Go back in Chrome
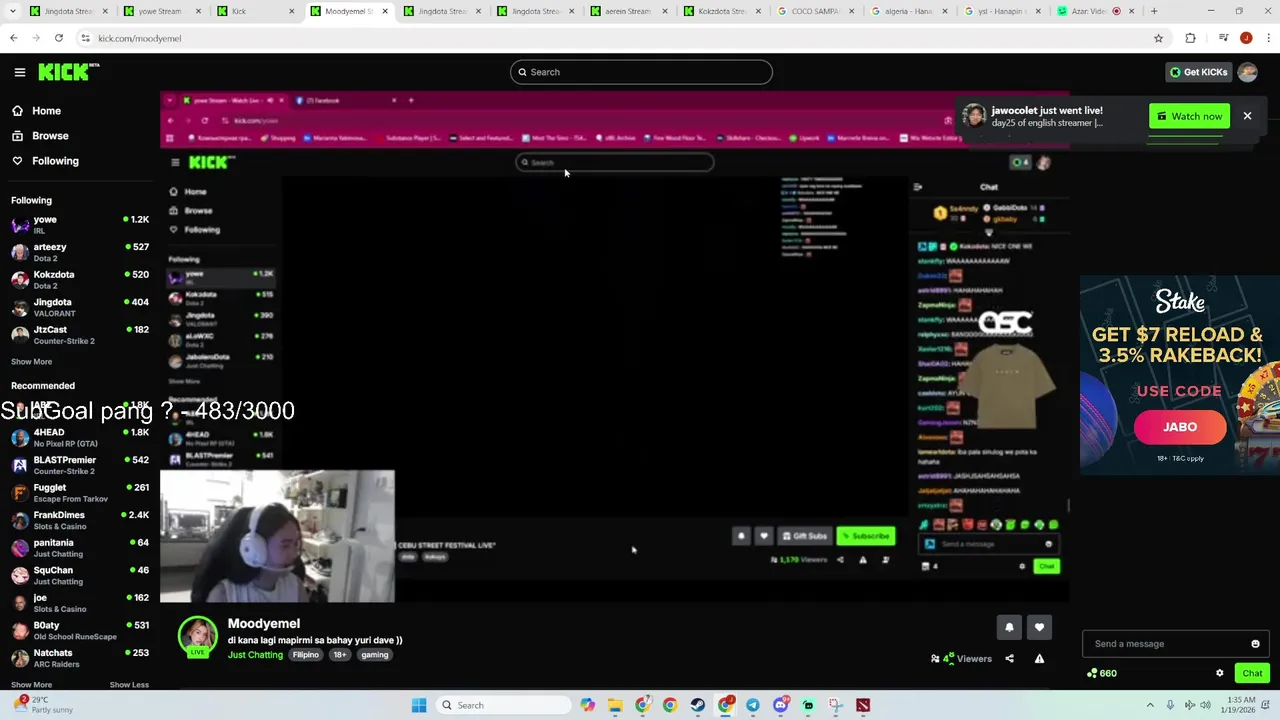The image size is (1280, 720). 13,38
